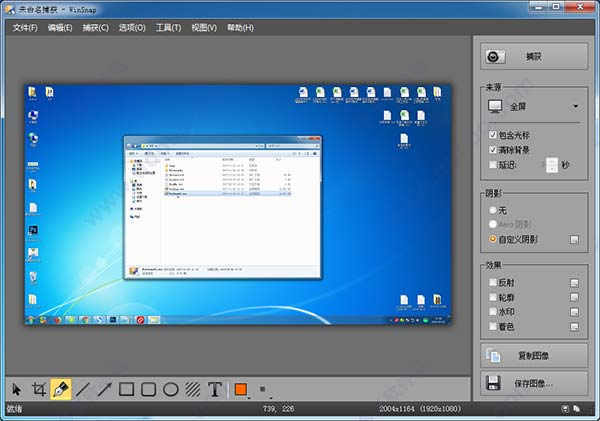Open the 轮廓 effect settings button
Image resolution: width=600 pixels, height=421 pixels.
pos(574,297)
